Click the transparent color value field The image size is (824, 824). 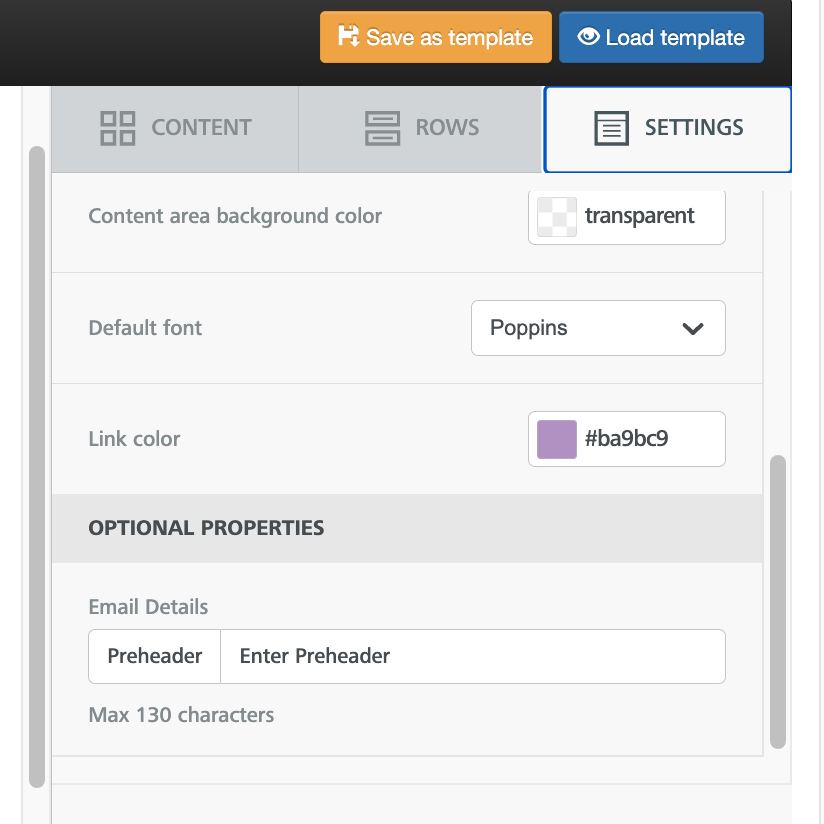[x=626, y=217]
